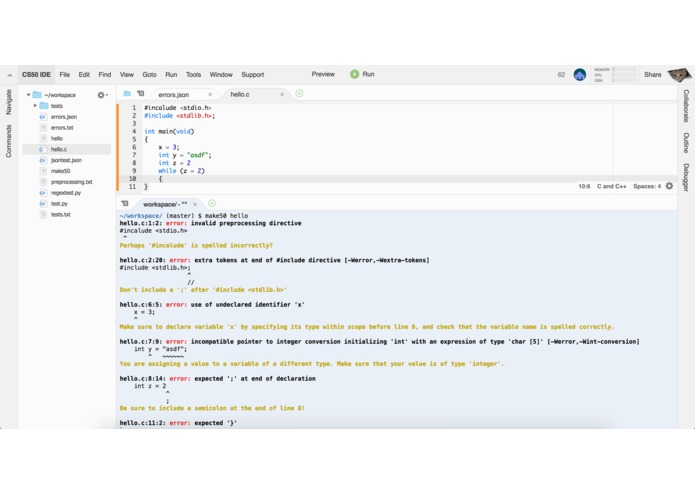695x494 pixels.
Task: Open the blue user avatar icon
Action: point(580,75)
